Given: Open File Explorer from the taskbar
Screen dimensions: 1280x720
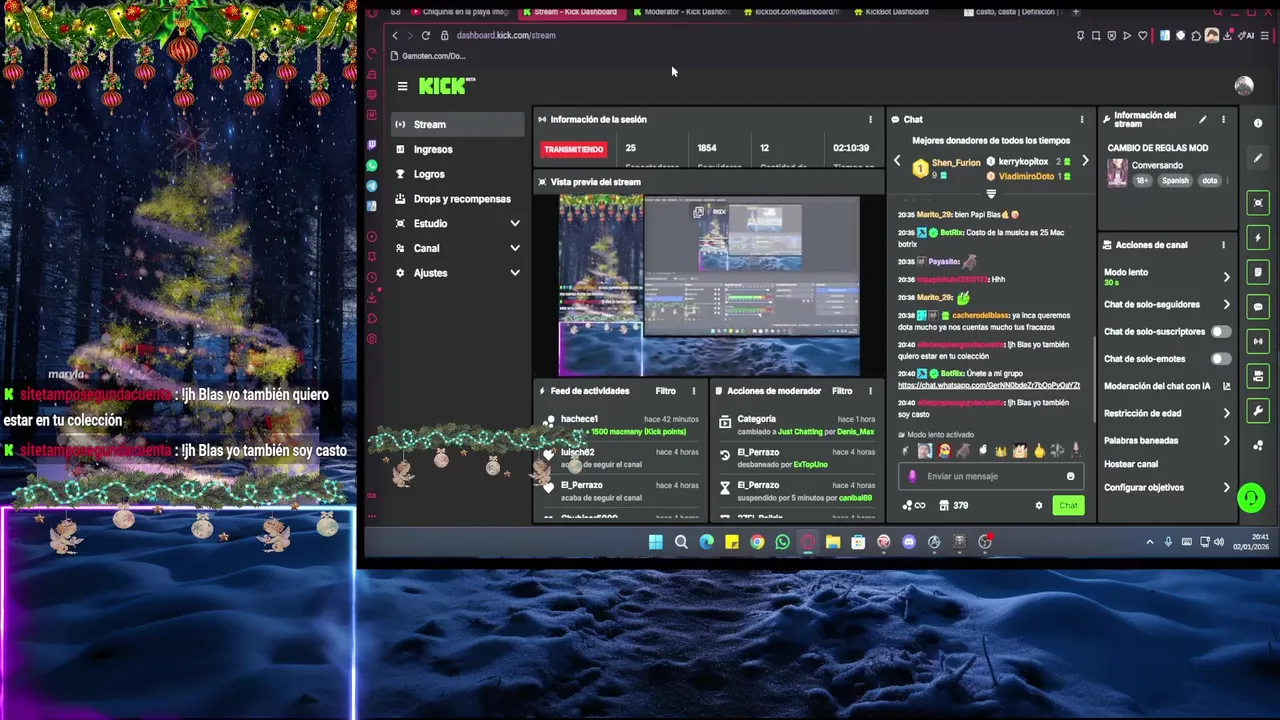Looking at the screenshot, I should pos(833,542).
